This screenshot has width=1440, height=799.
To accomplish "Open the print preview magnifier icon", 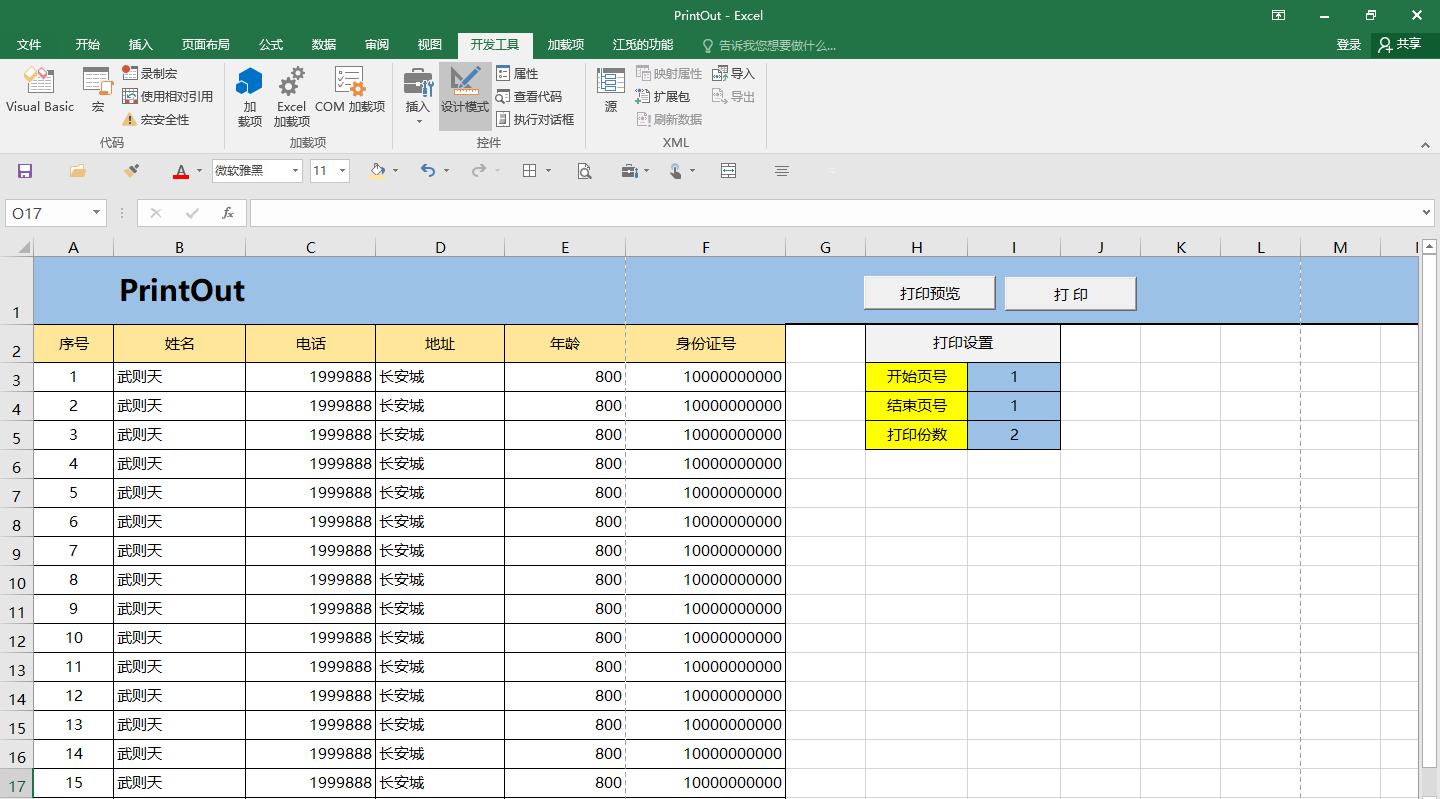I will pyautogui.click(x=584, y=171).
